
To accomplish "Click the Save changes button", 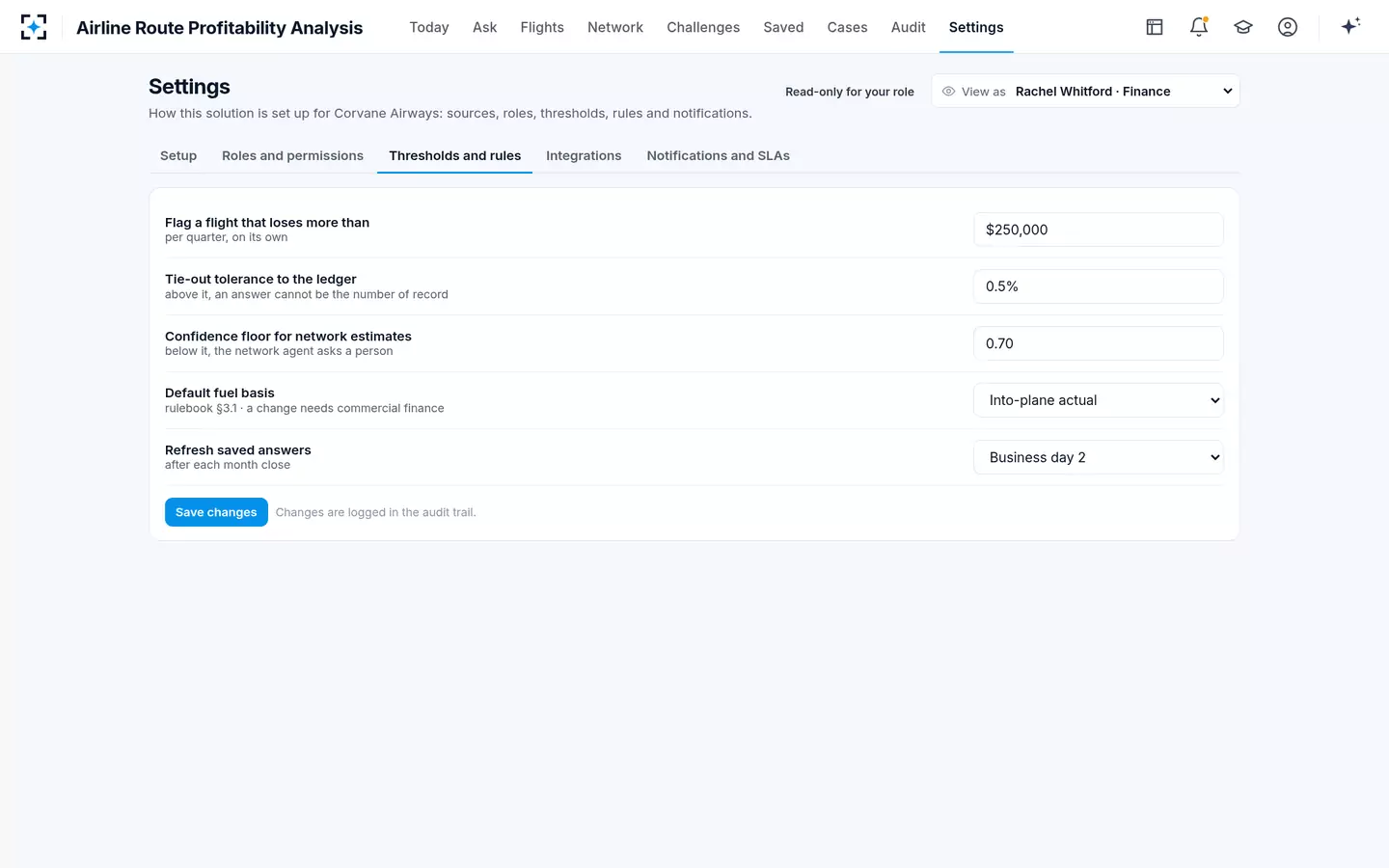I will (x=216, y=512).
